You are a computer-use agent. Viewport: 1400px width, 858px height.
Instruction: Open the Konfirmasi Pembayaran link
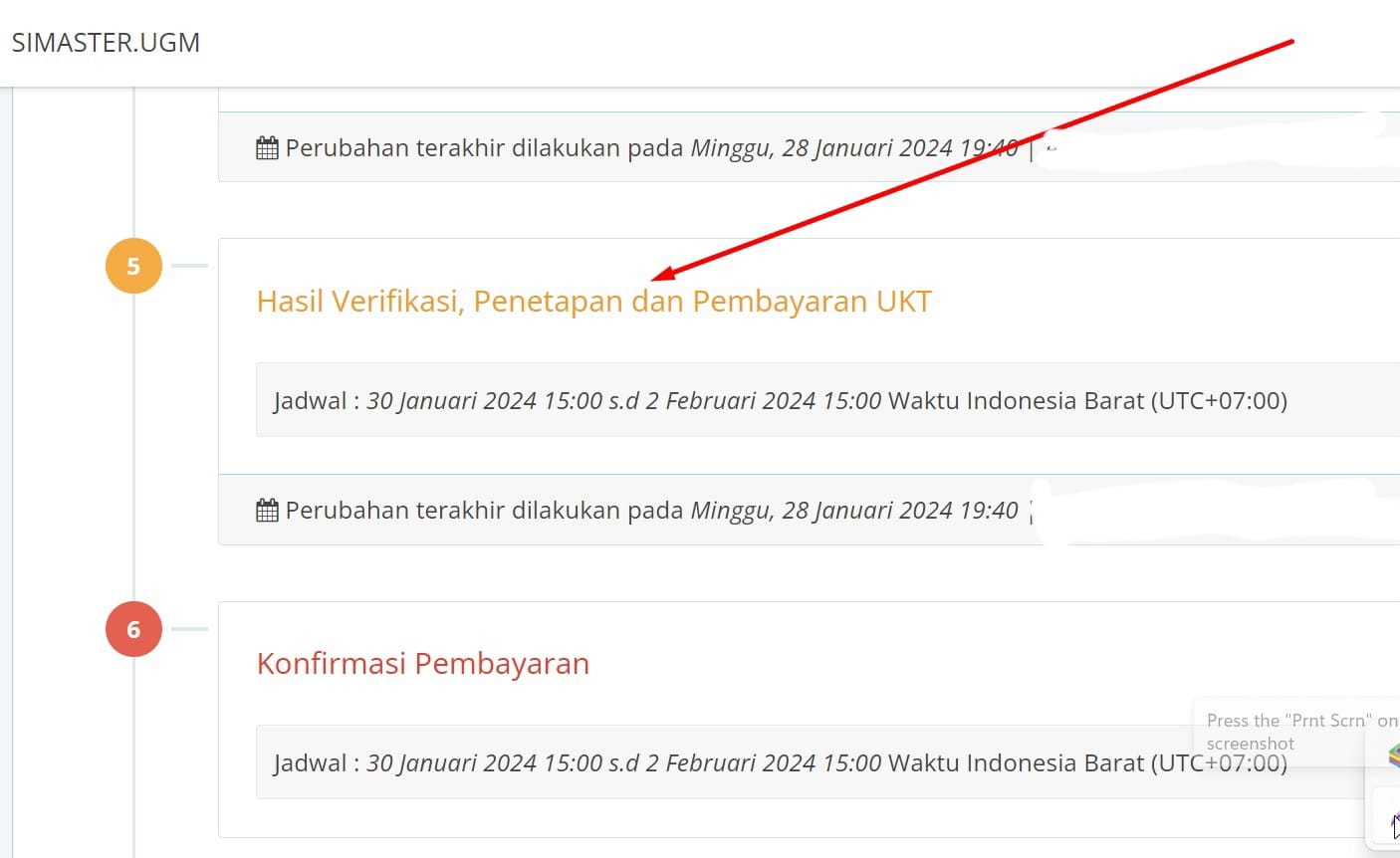(422, 663)
